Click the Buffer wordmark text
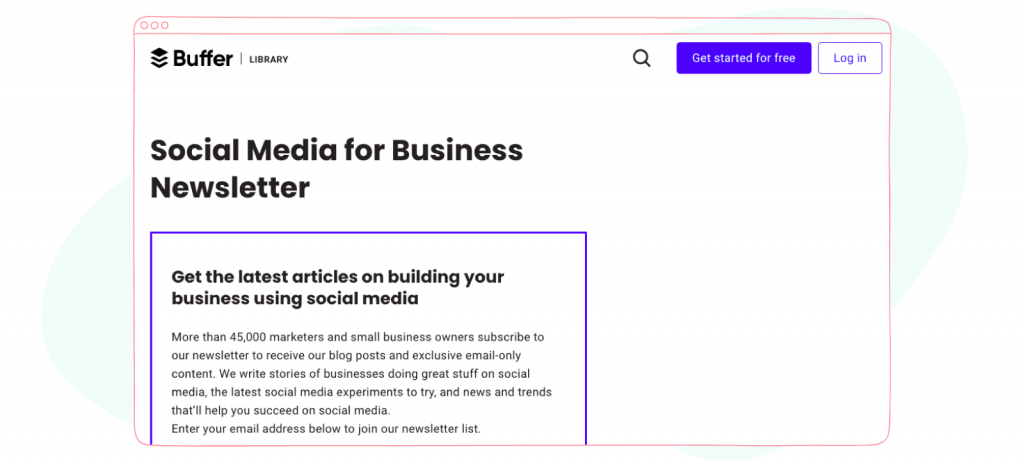Screen dimensions: 1024x461 coord(203,58)
